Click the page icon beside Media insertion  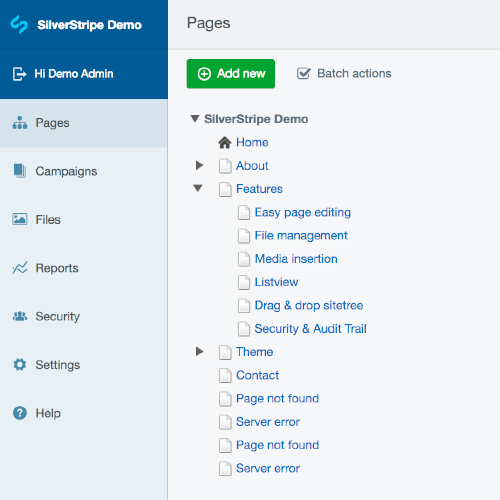(x=244, y=259)
